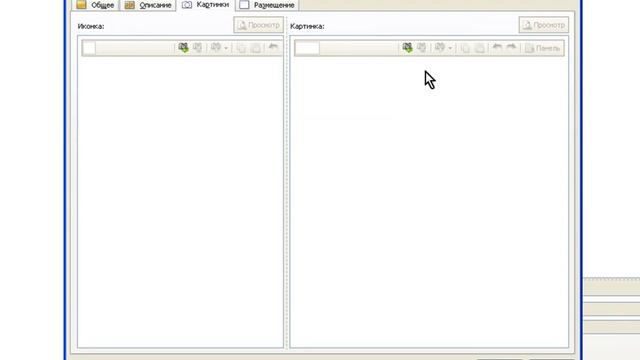Click the copy icon in the Картинка toolbar
This screenshot has width=640, height=360.
point(465,48)
